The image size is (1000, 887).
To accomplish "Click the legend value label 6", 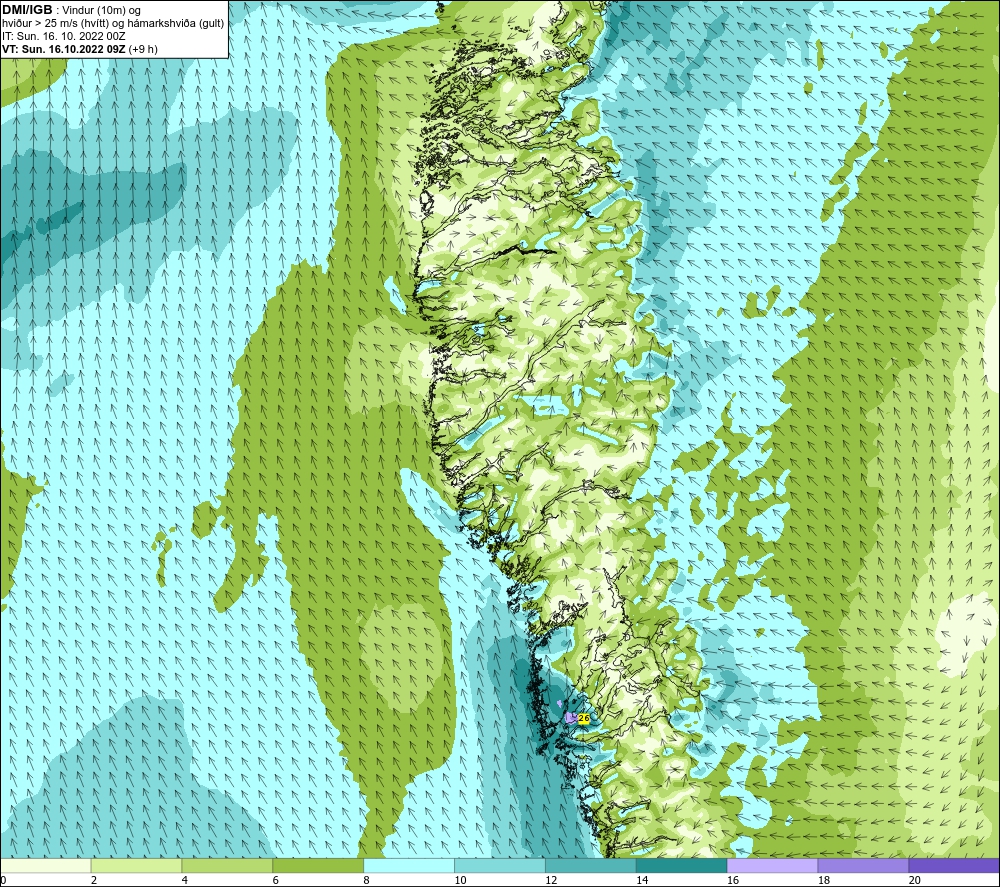I will tap(276, 881).
